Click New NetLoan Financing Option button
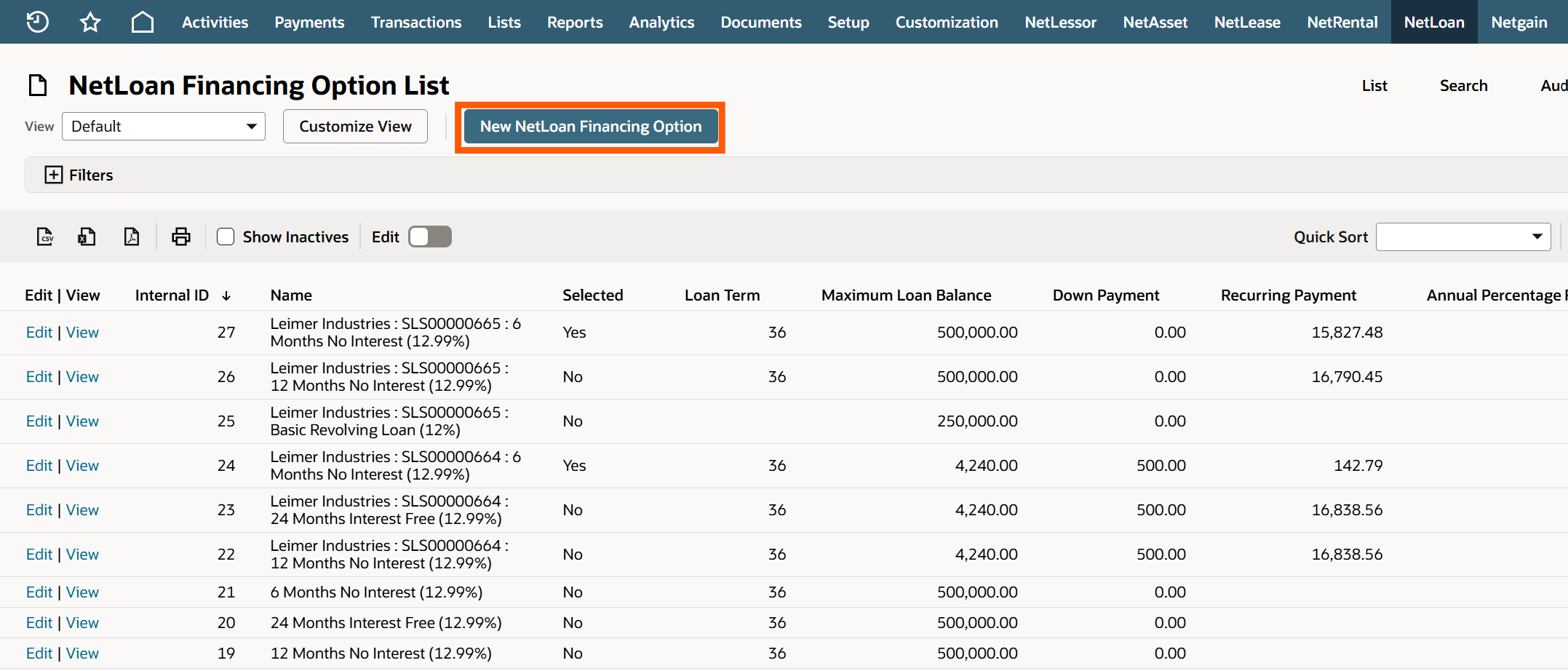 click(590, 127)
